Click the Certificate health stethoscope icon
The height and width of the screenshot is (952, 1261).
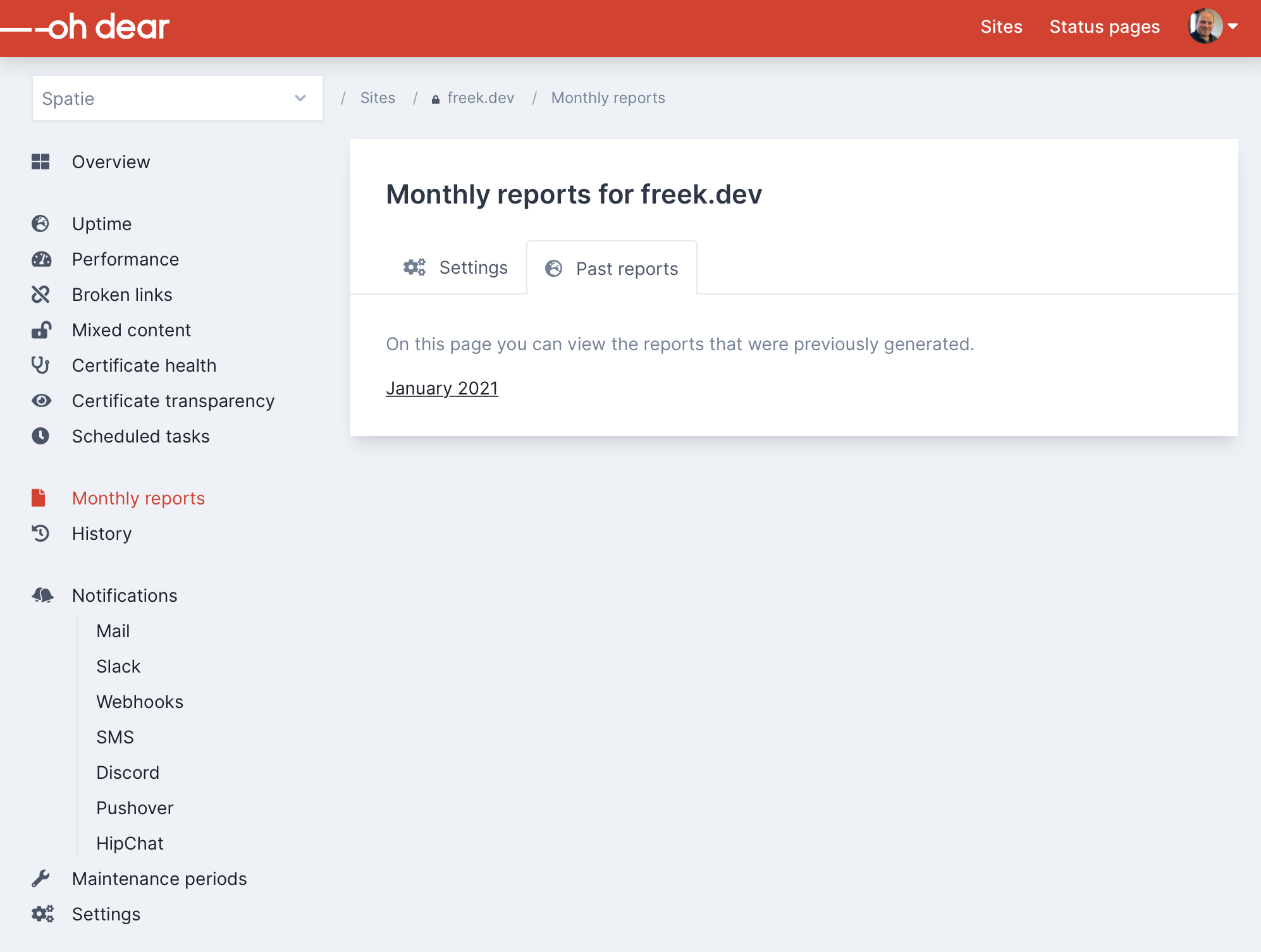(x=40, y=365)
